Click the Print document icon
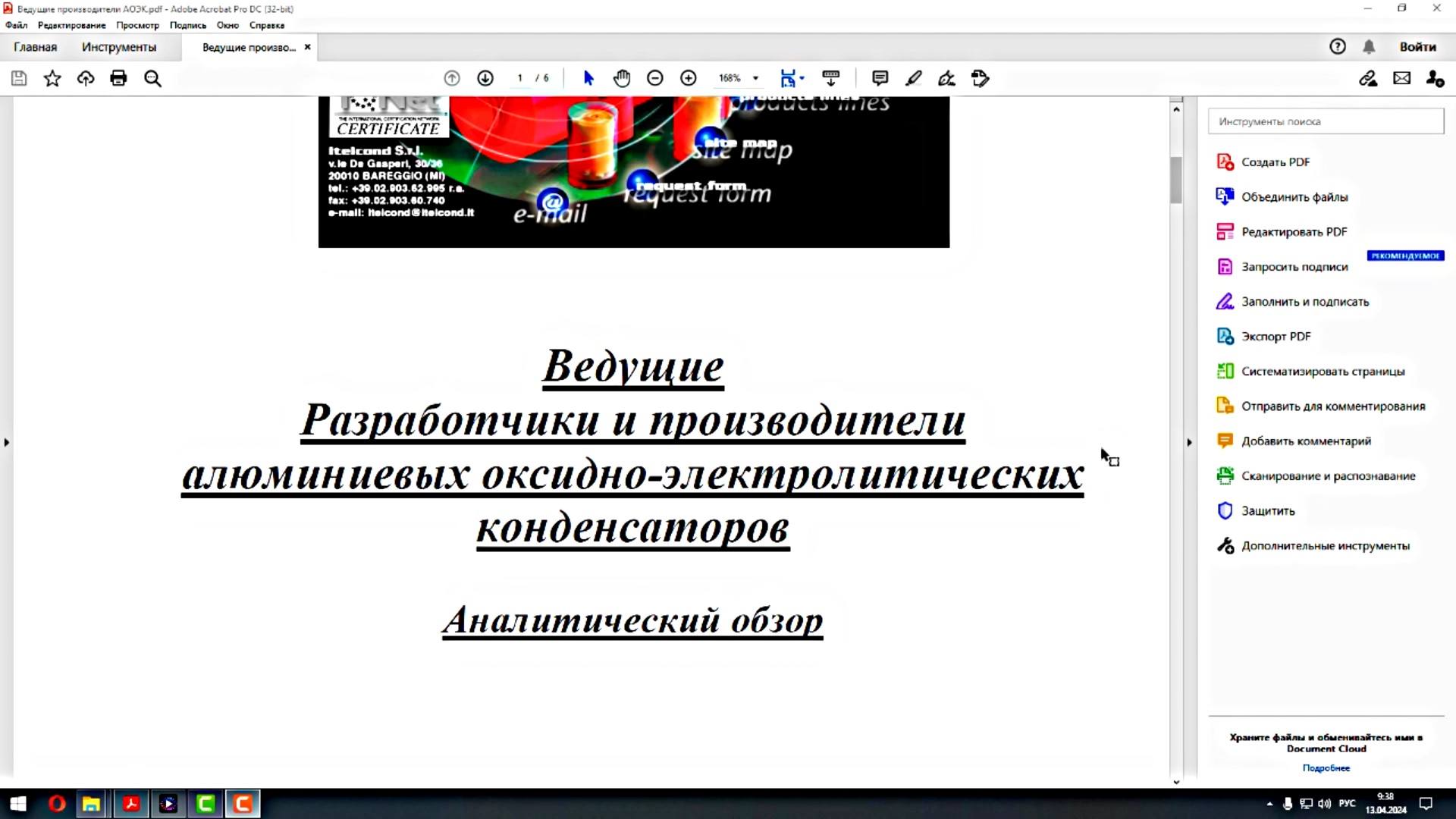Image resolution: width=1456 pixels, height=819 pixels. pos(119,78)
